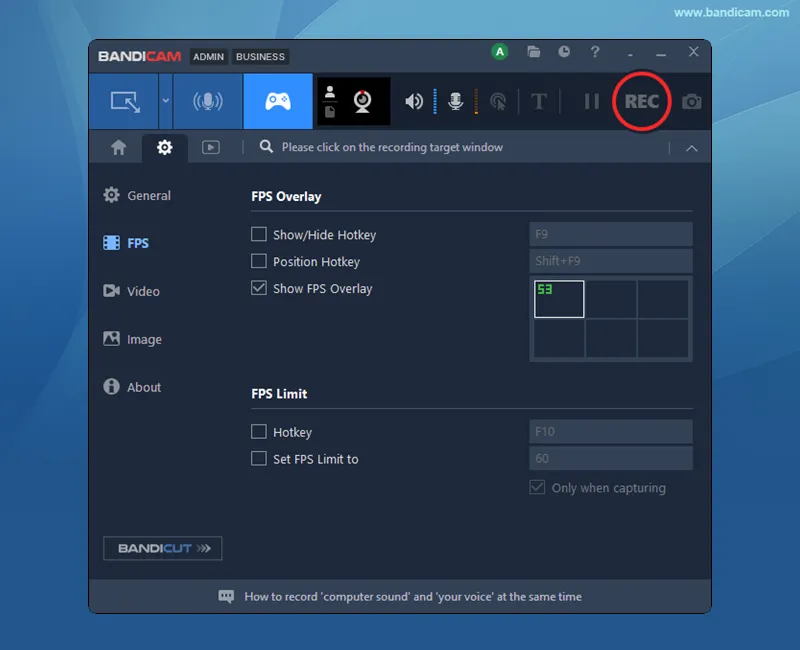800x650 pixels.
Task: Enable Set FPS Limit to checkbox
Action: (x=259, y=458)
